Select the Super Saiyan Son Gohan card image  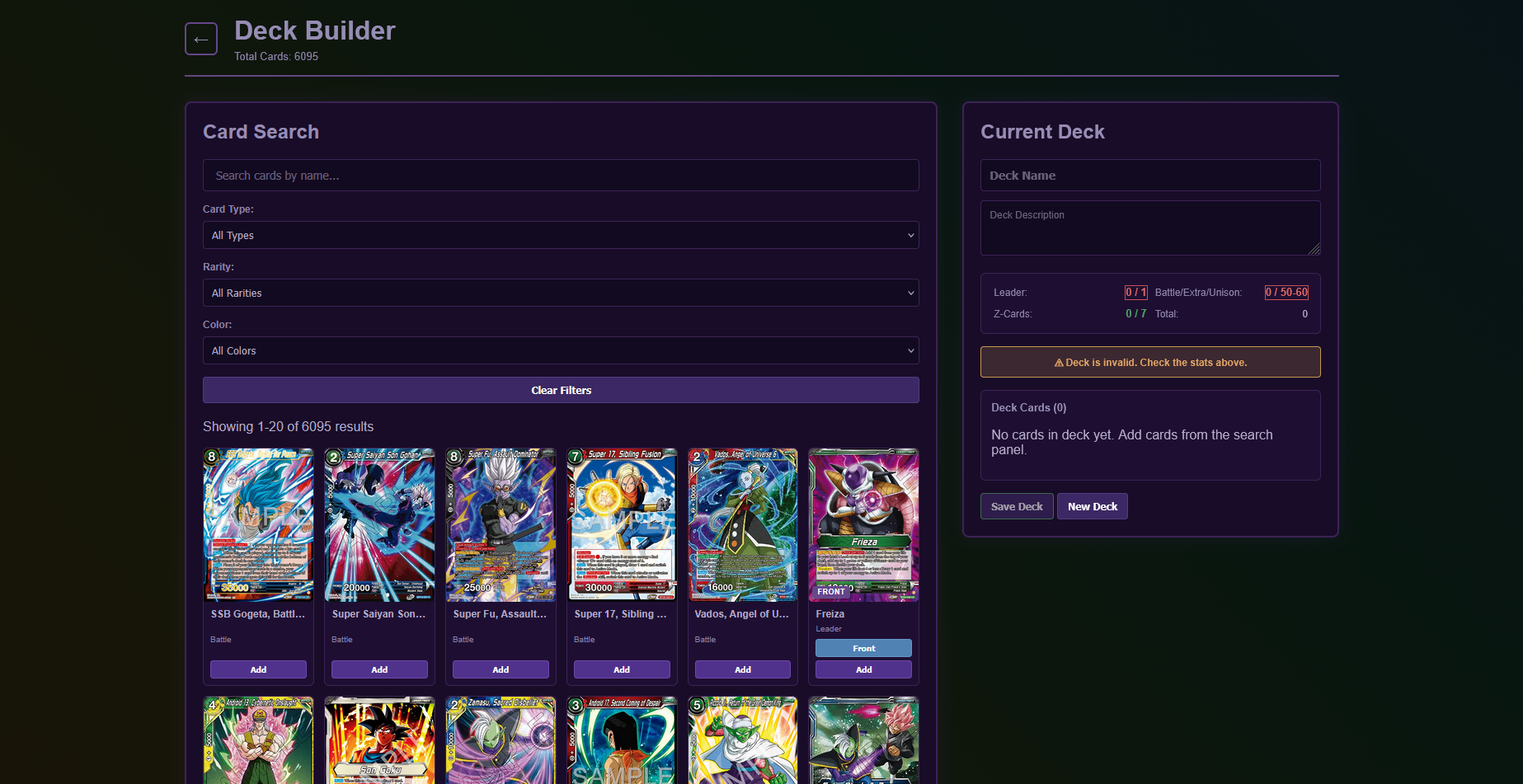(379, 525)
